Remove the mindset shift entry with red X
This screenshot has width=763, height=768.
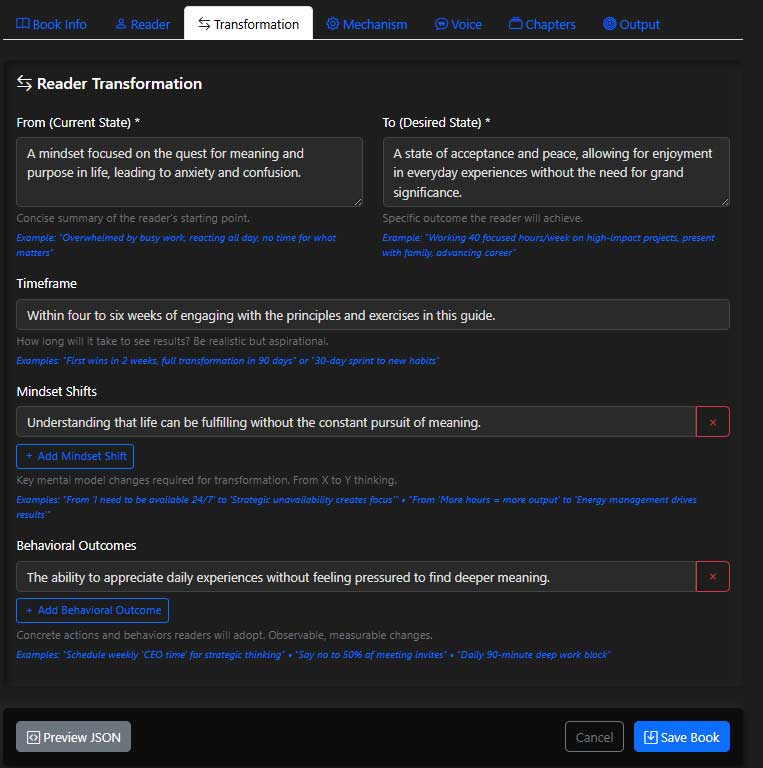pos(712,422)
